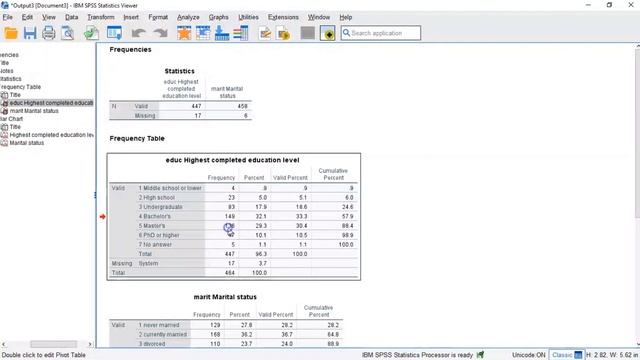Click in the Search application field
640x360 pixels.
click(381, 33)
